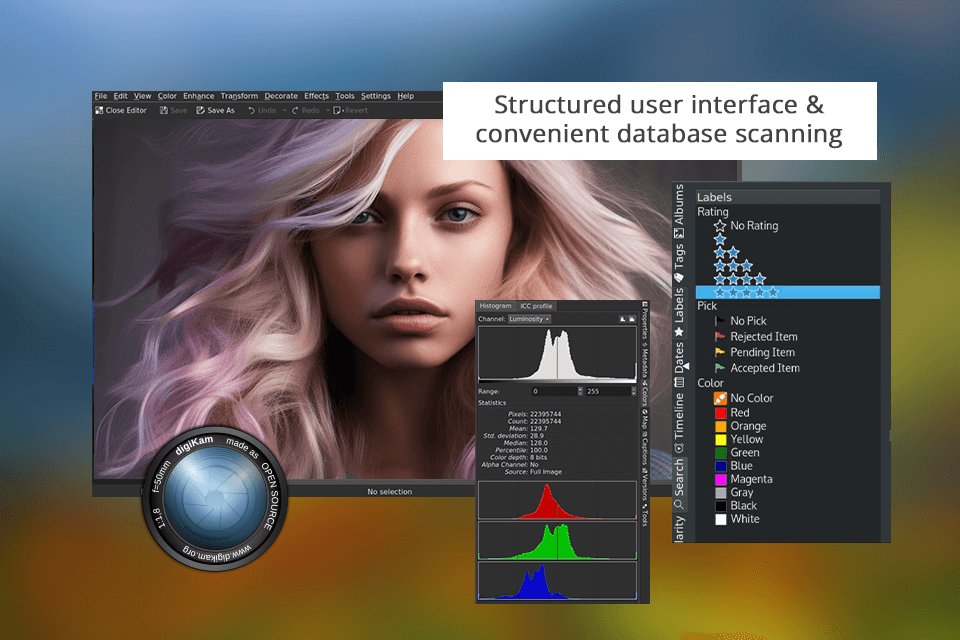The image size is (960, 640).
Task: Select the Green color label
Action: point(737,453)
